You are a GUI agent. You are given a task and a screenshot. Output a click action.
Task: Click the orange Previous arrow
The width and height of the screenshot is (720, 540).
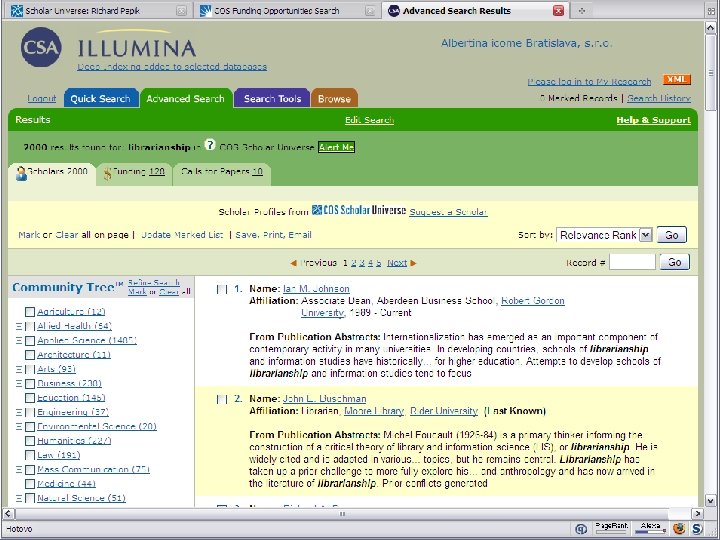click(293, 263)
